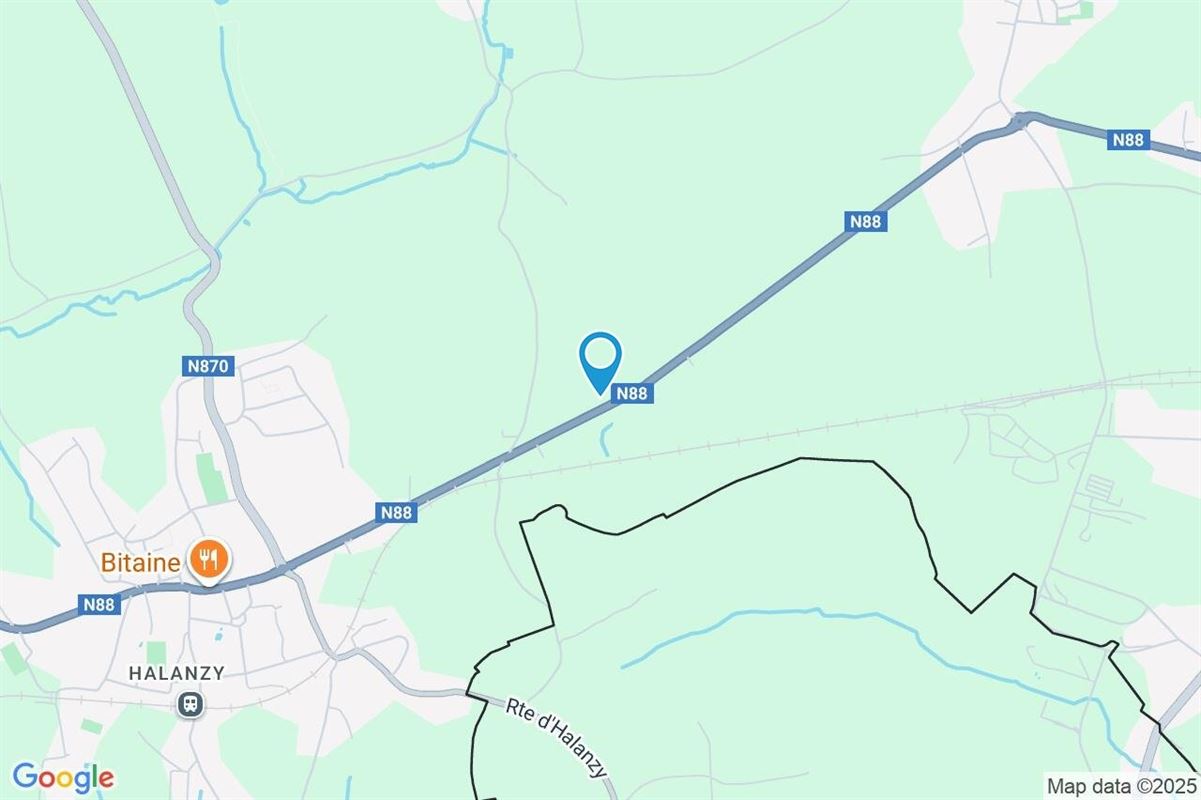Image resolution: width=1201 pixels, height=800 pixels.
Task: Click the HALANZY town label
Action: (x=177, y=674)
